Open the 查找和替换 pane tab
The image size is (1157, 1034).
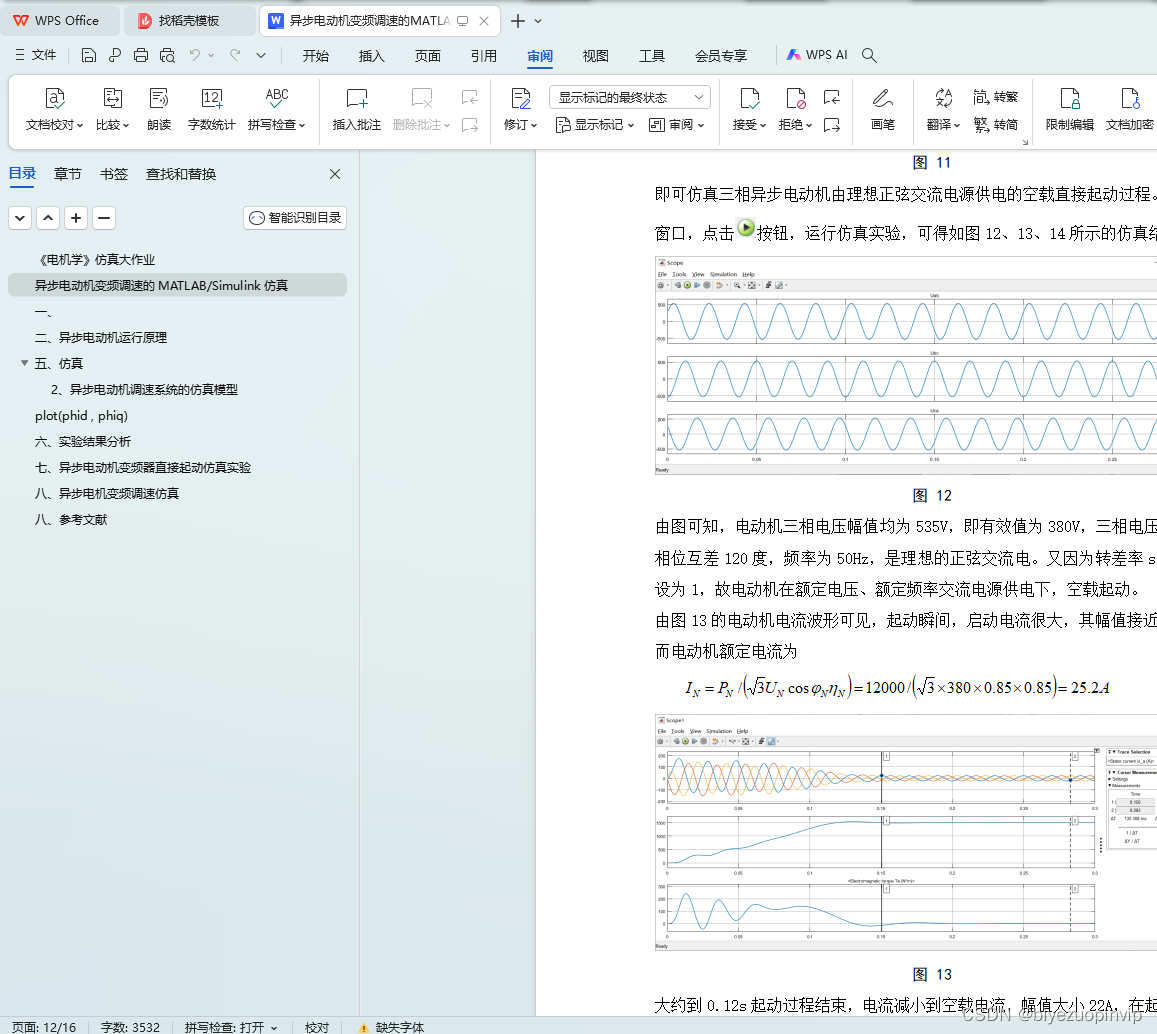point(181,174)
